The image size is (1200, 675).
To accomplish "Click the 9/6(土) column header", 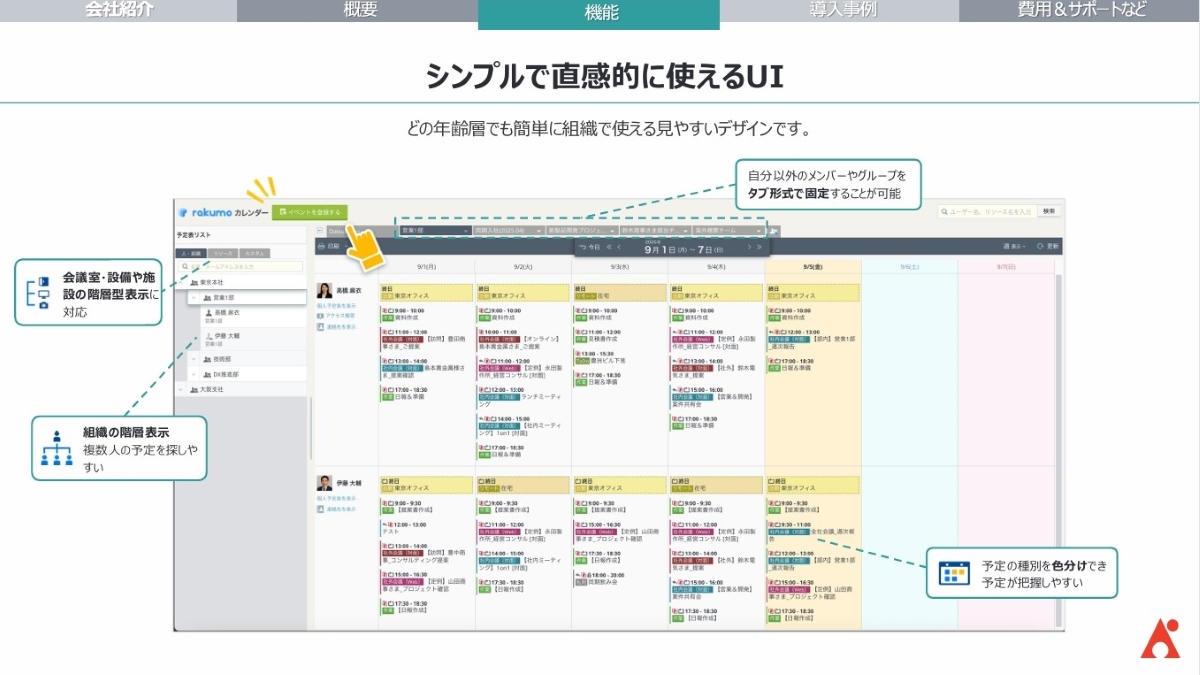I will (909, 267).
